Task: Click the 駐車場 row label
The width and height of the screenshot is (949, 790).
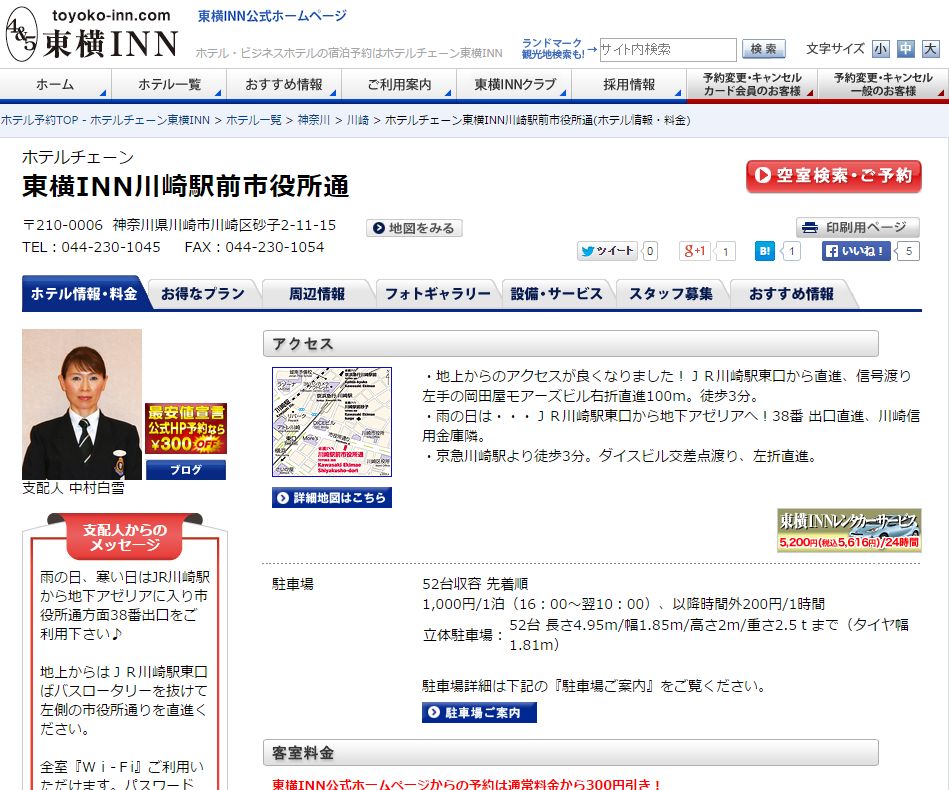Action: pos(293,584)
